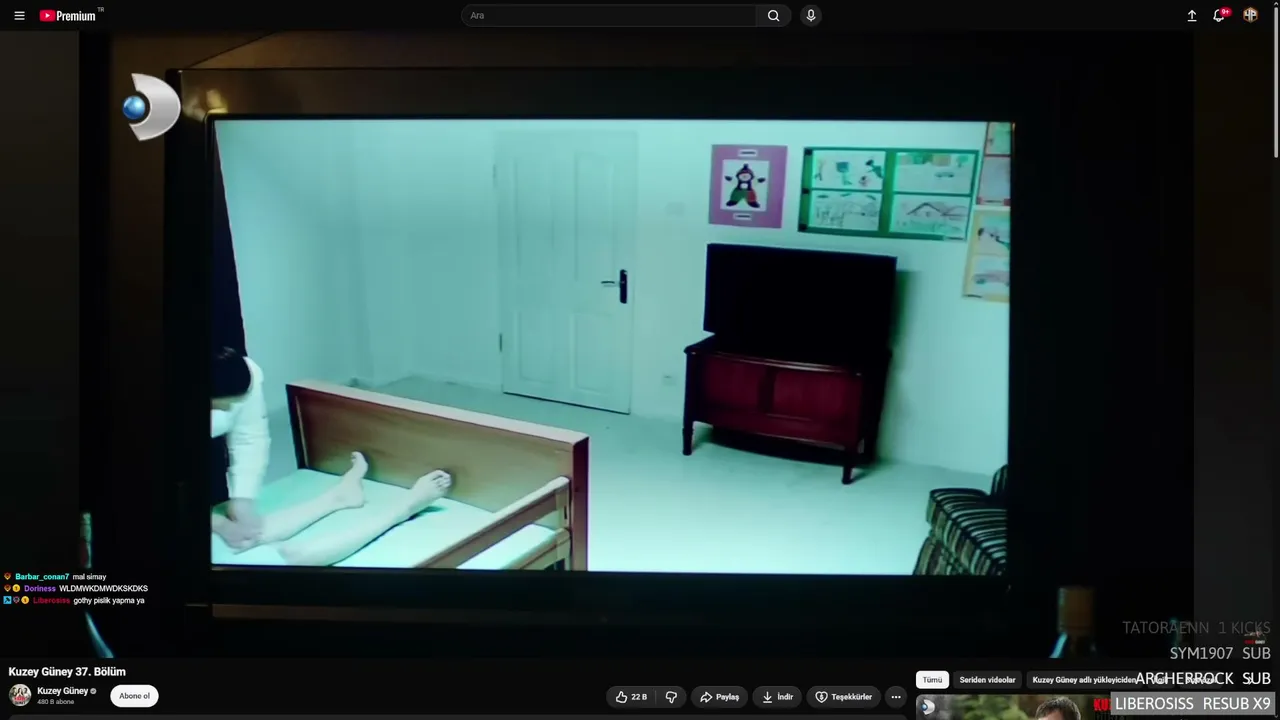The image size is (1280, 720).
Task: Subscribe with the 'Abone ol' button
Action: (x=134, y=696)
